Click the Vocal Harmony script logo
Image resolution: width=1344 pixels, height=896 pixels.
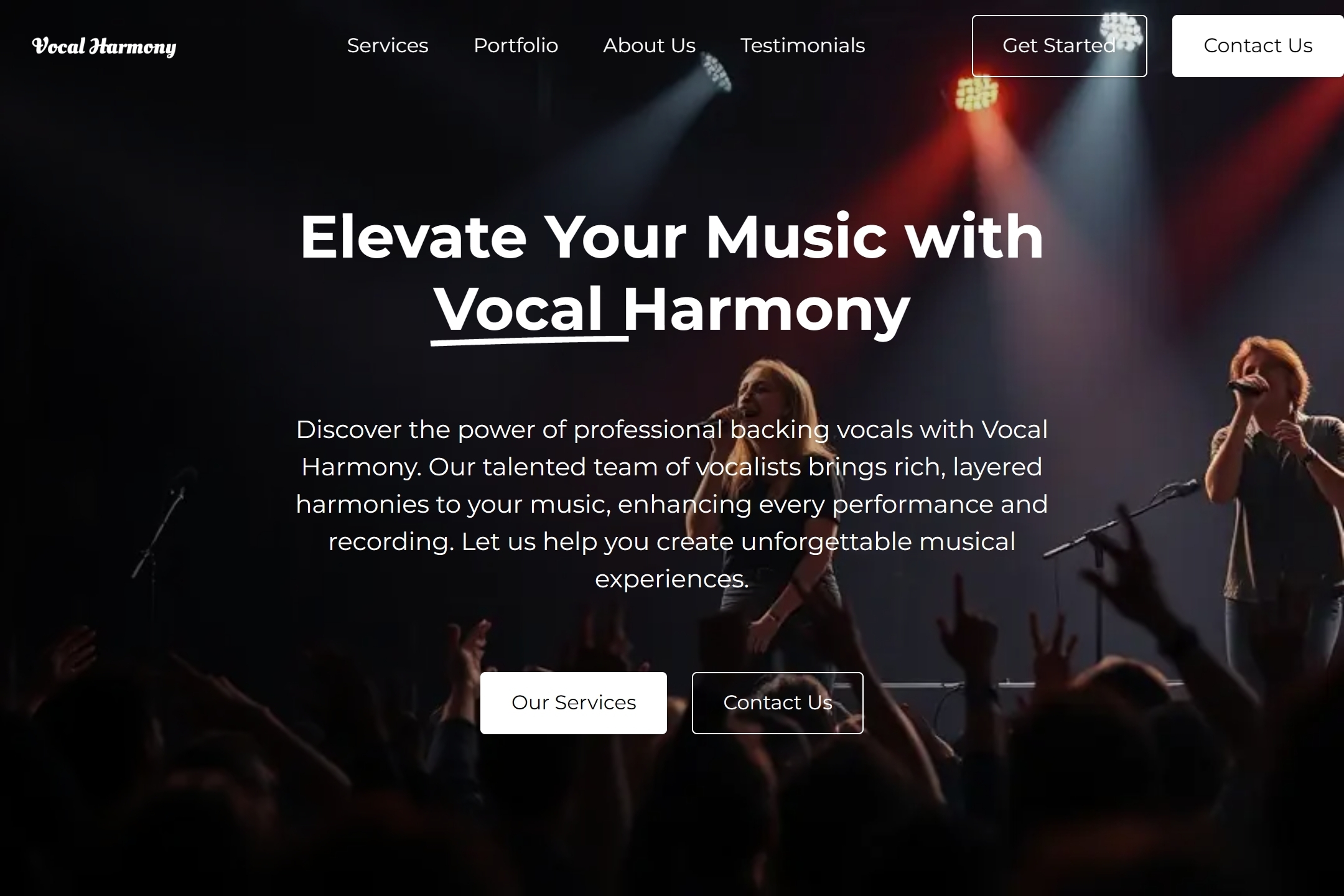tap(104, 46)
